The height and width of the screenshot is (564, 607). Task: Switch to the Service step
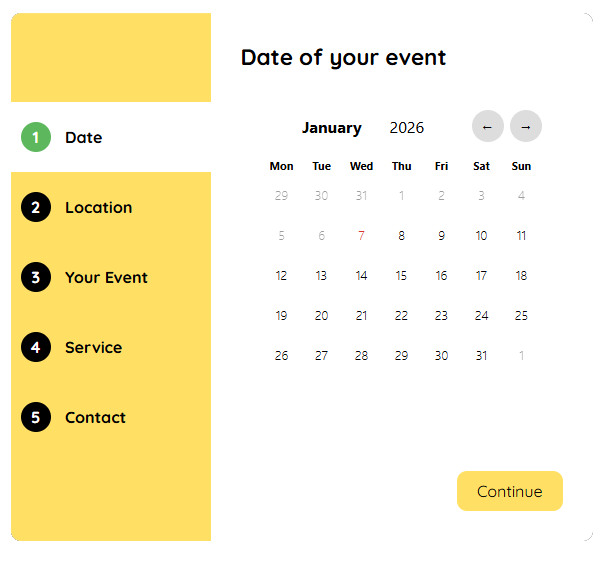[x=93, y=347]
